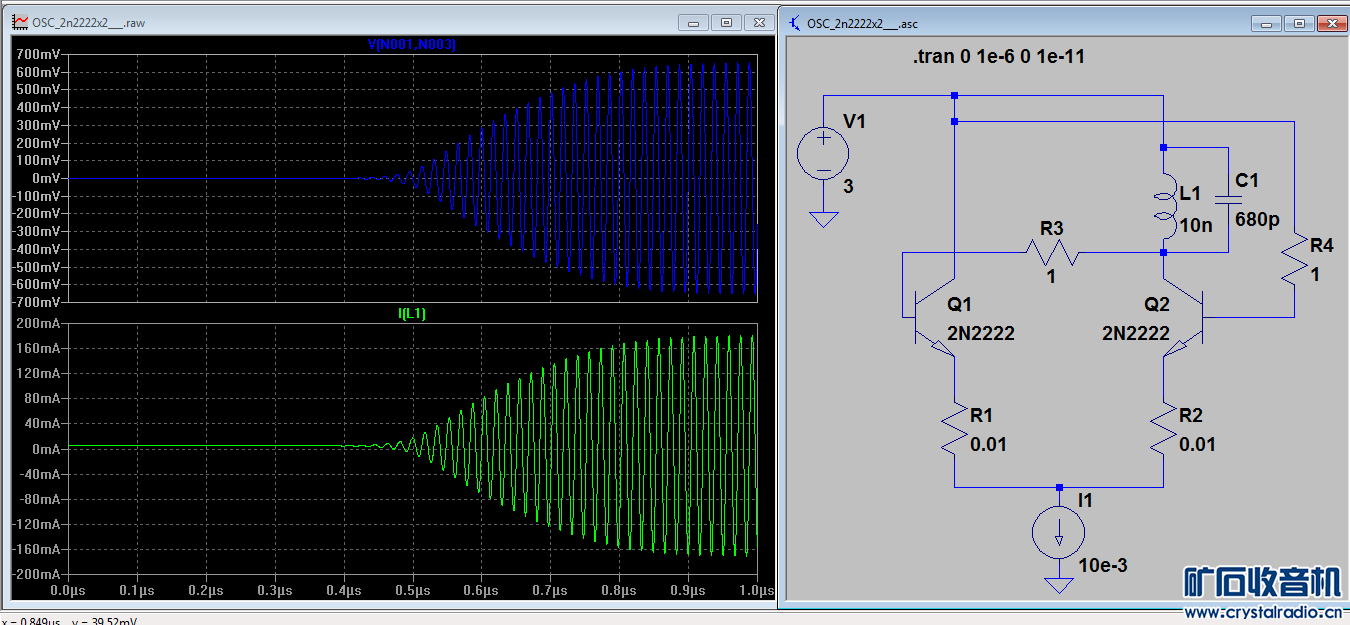Select the R4 resistor symbol
1350x625 pixels.
coord(1294,259)
